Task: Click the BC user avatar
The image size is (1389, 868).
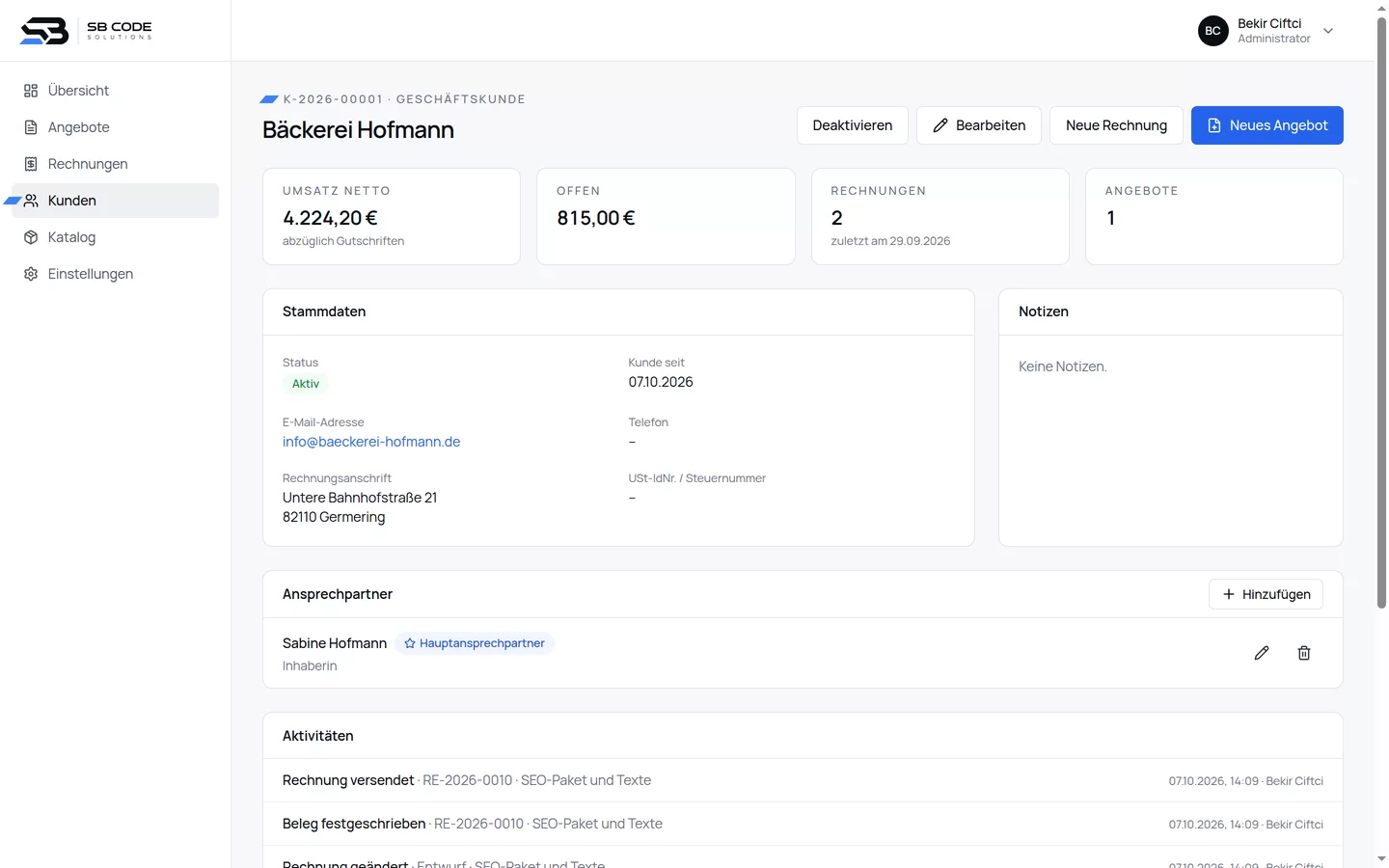Action: pos(1213,31)
